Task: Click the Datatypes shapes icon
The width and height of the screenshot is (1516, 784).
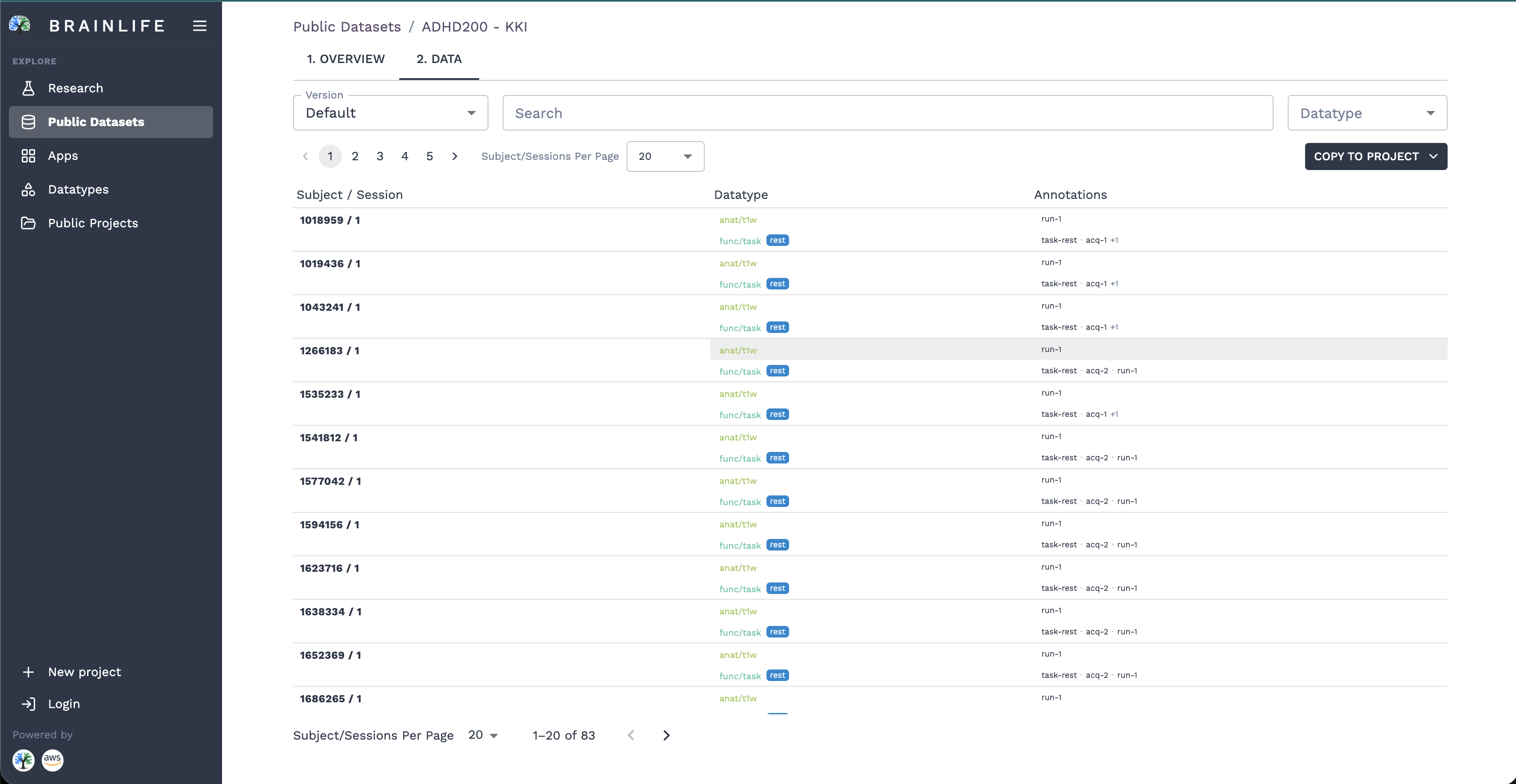Action: coord(28,190)
